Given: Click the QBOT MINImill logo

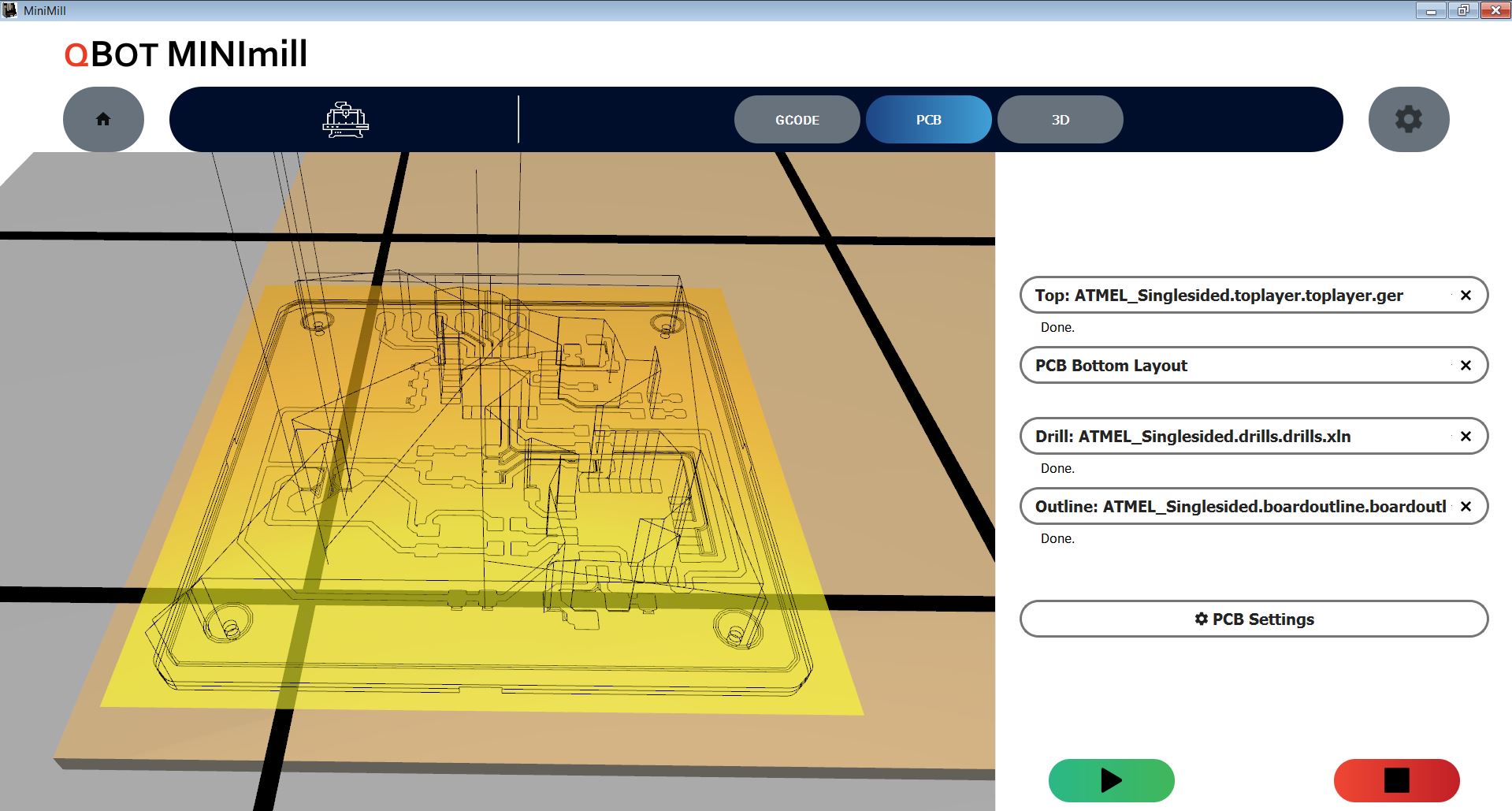Looking at the screenshot, I should click(x=186, y=54).
